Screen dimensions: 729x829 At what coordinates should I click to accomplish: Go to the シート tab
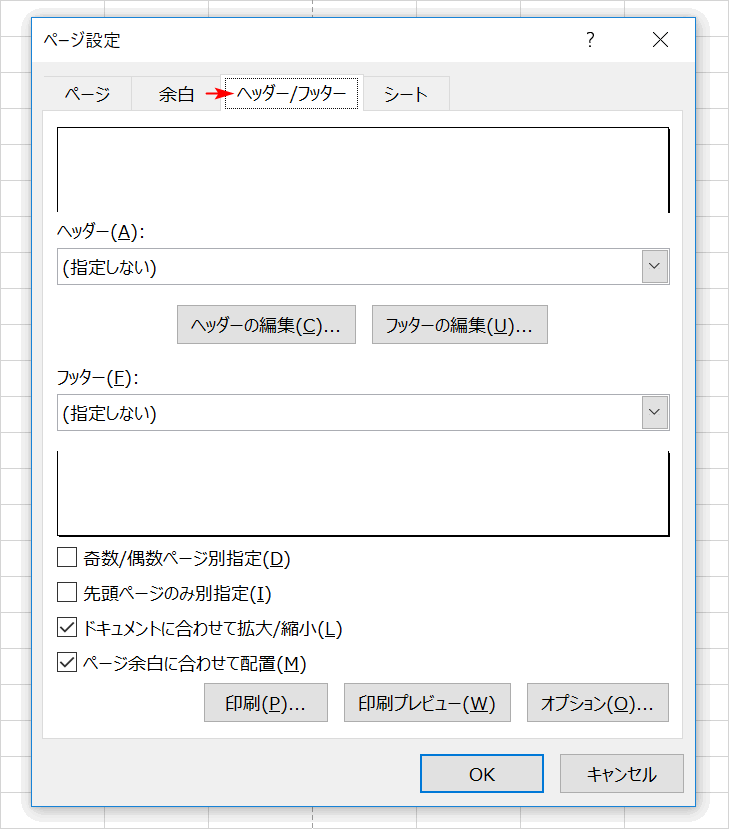[x=406, y=95]
